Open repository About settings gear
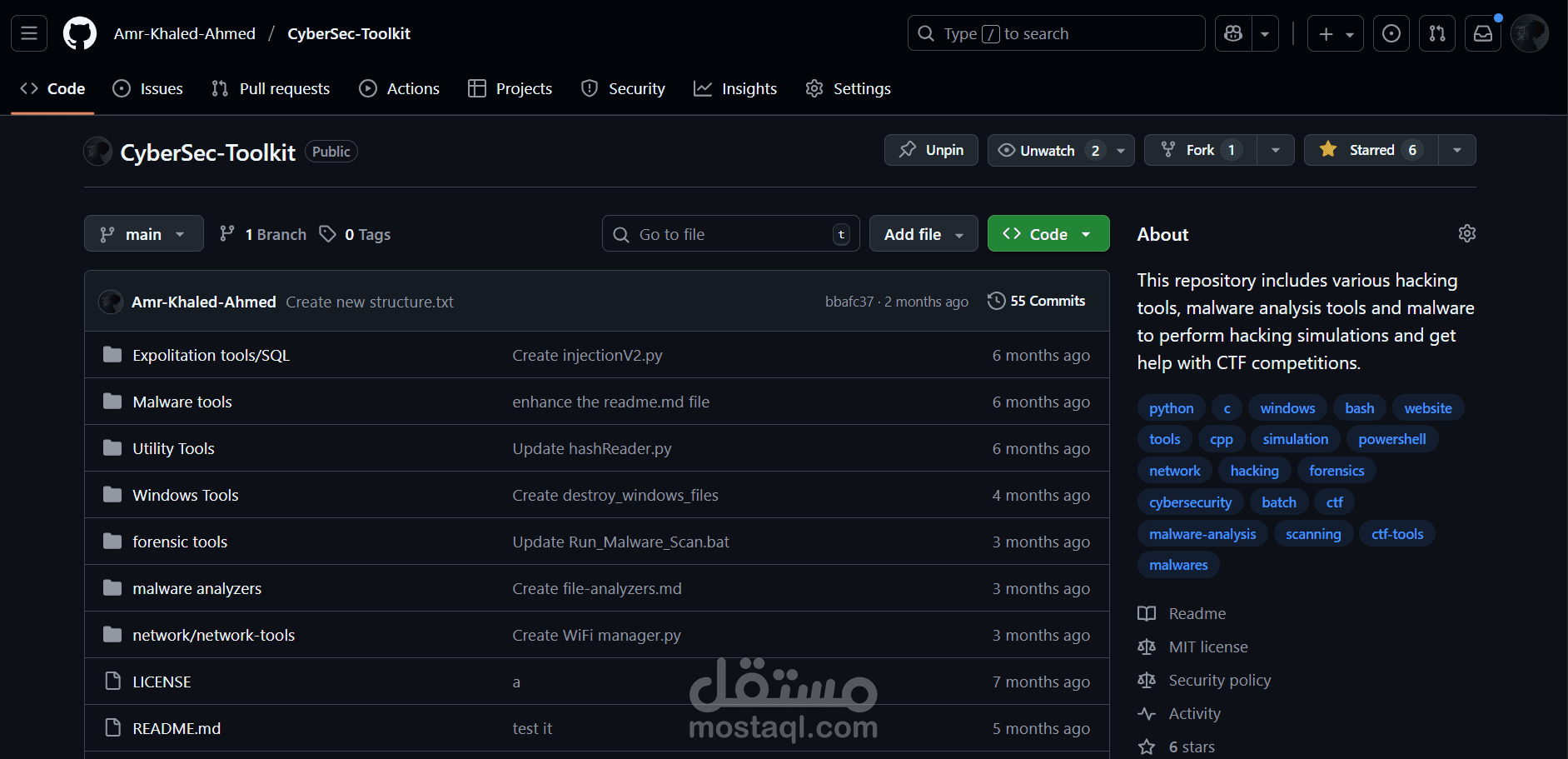This screenshot has height=759, width=1568. pyautogui.click(x=1467, y=233)
